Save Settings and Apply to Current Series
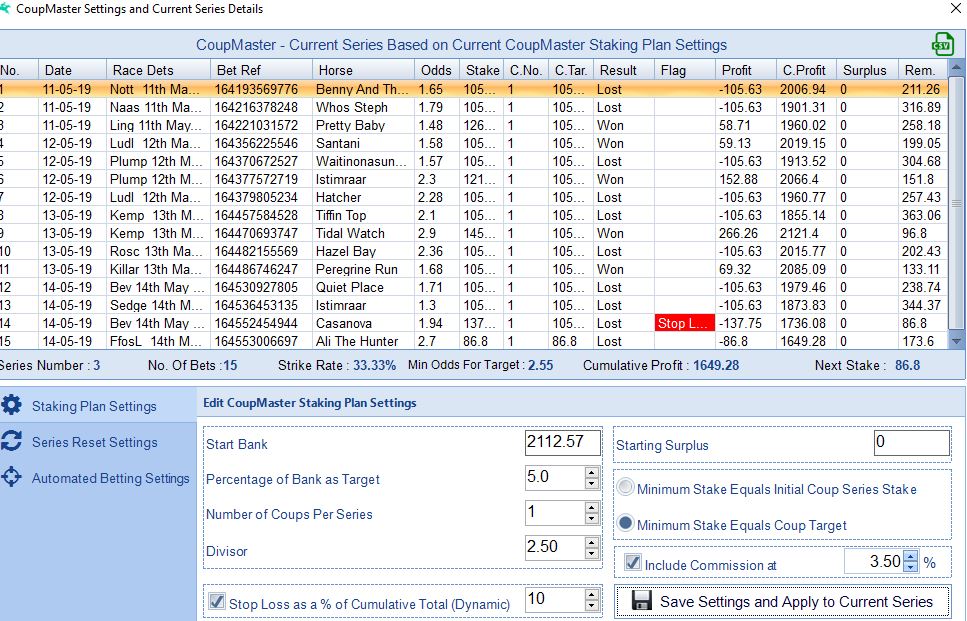The image size is (967, 621). [x=783, y=601]
